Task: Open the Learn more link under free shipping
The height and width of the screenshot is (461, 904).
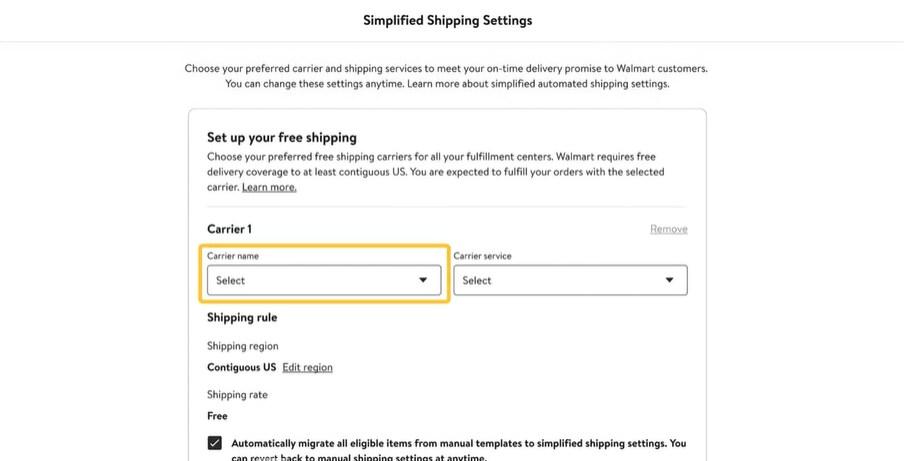Action: point(269,187)
